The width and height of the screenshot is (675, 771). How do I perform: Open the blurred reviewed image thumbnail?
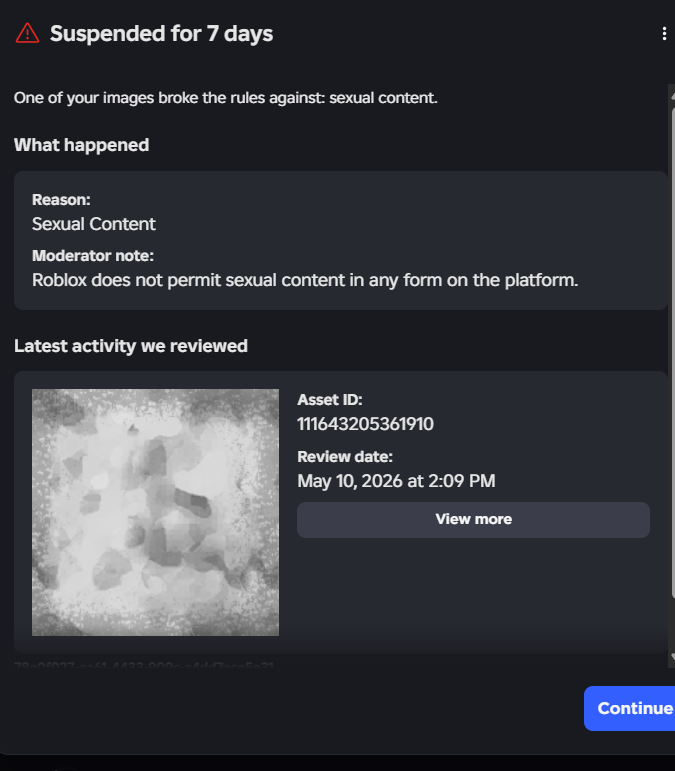(x=155, y=512)
